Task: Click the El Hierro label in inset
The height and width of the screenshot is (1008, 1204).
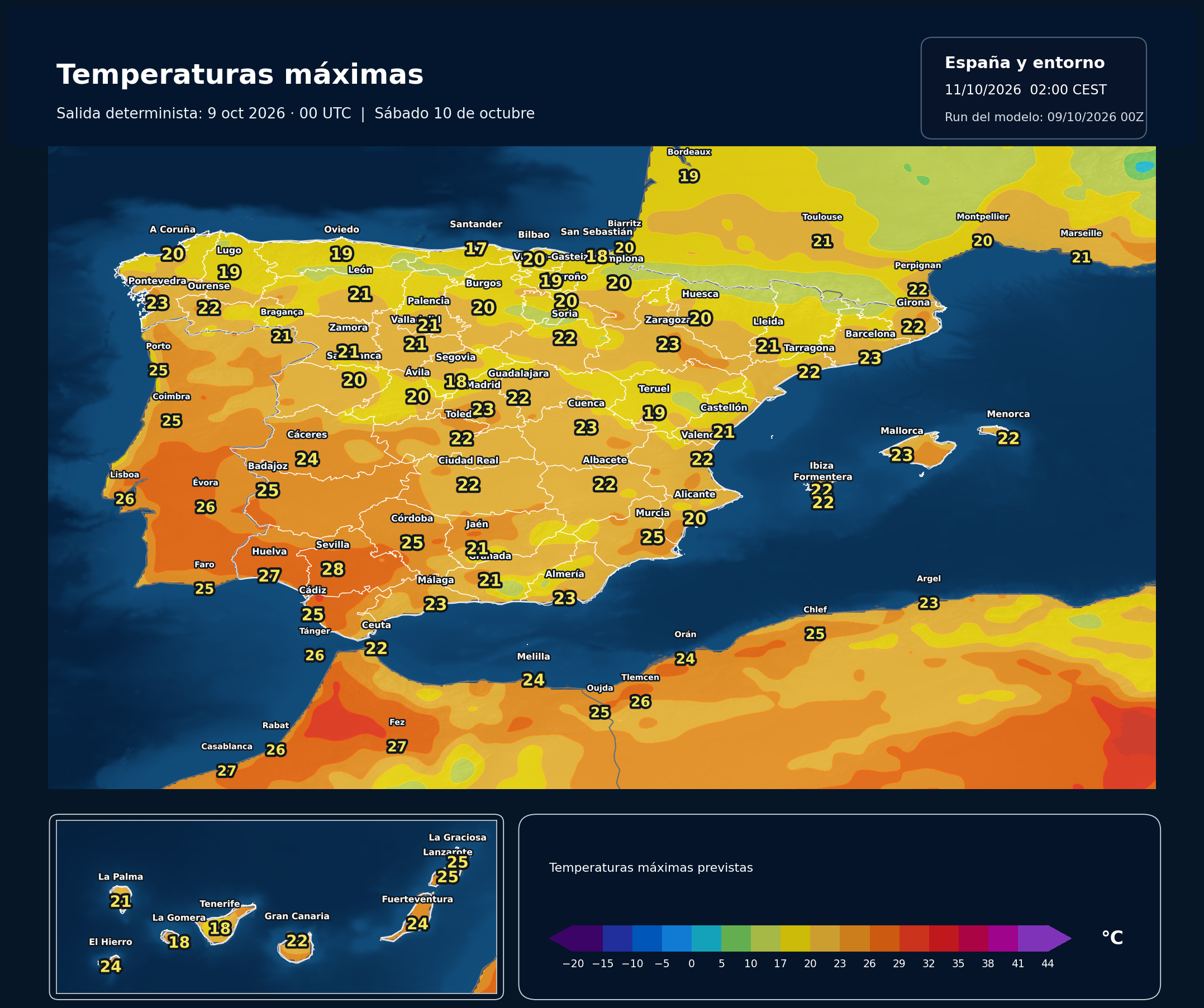Action: click(x=111, y=942)
